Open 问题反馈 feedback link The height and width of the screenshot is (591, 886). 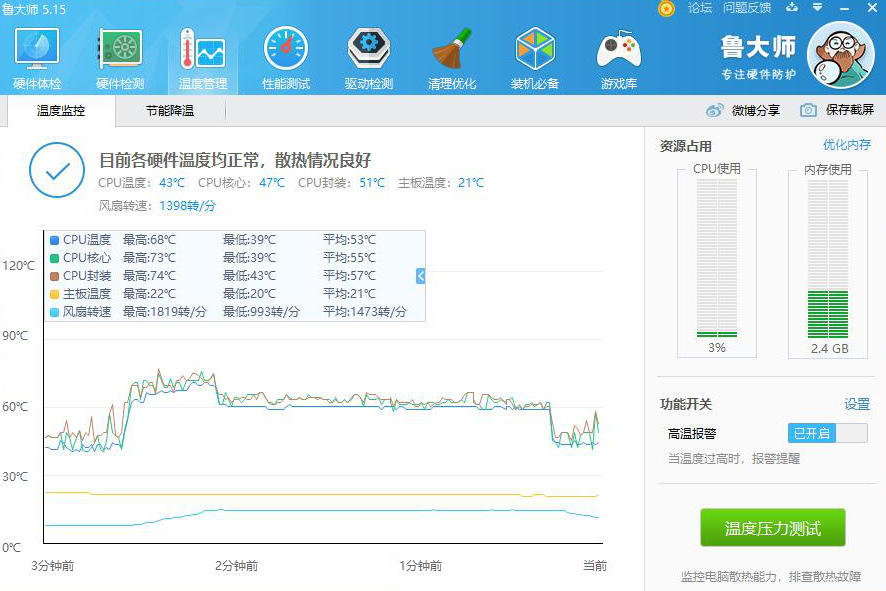(747, 8)
